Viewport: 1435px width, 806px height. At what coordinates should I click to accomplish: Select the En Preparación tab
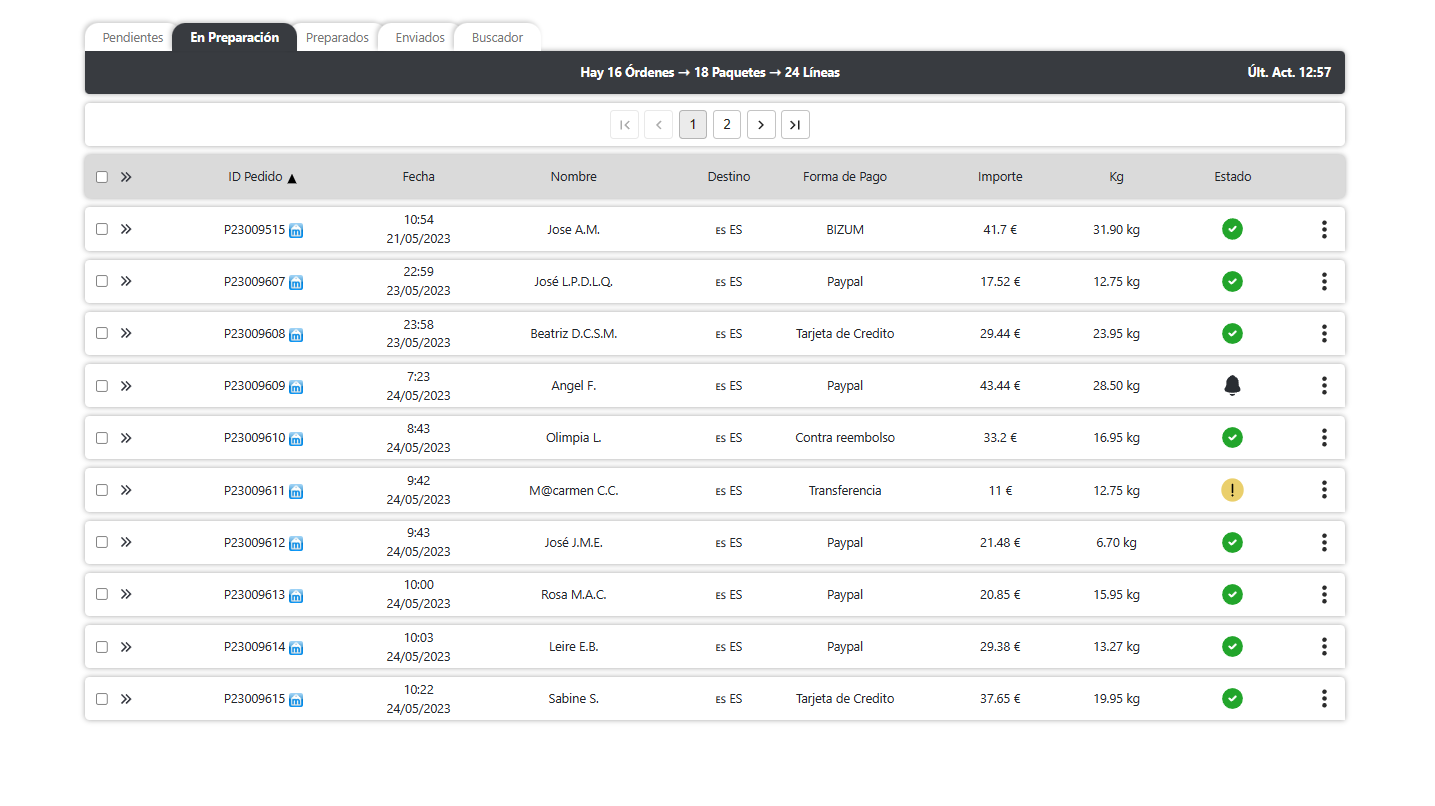234,38
